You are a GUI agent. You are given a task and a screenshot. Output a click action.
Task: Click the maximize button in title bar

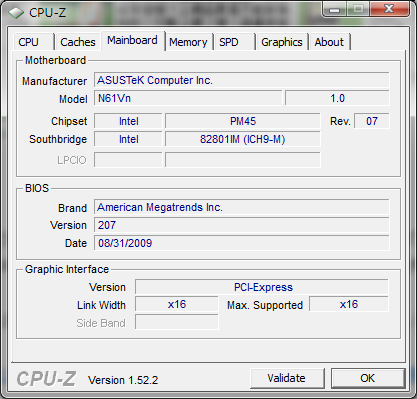coord(358,9)
